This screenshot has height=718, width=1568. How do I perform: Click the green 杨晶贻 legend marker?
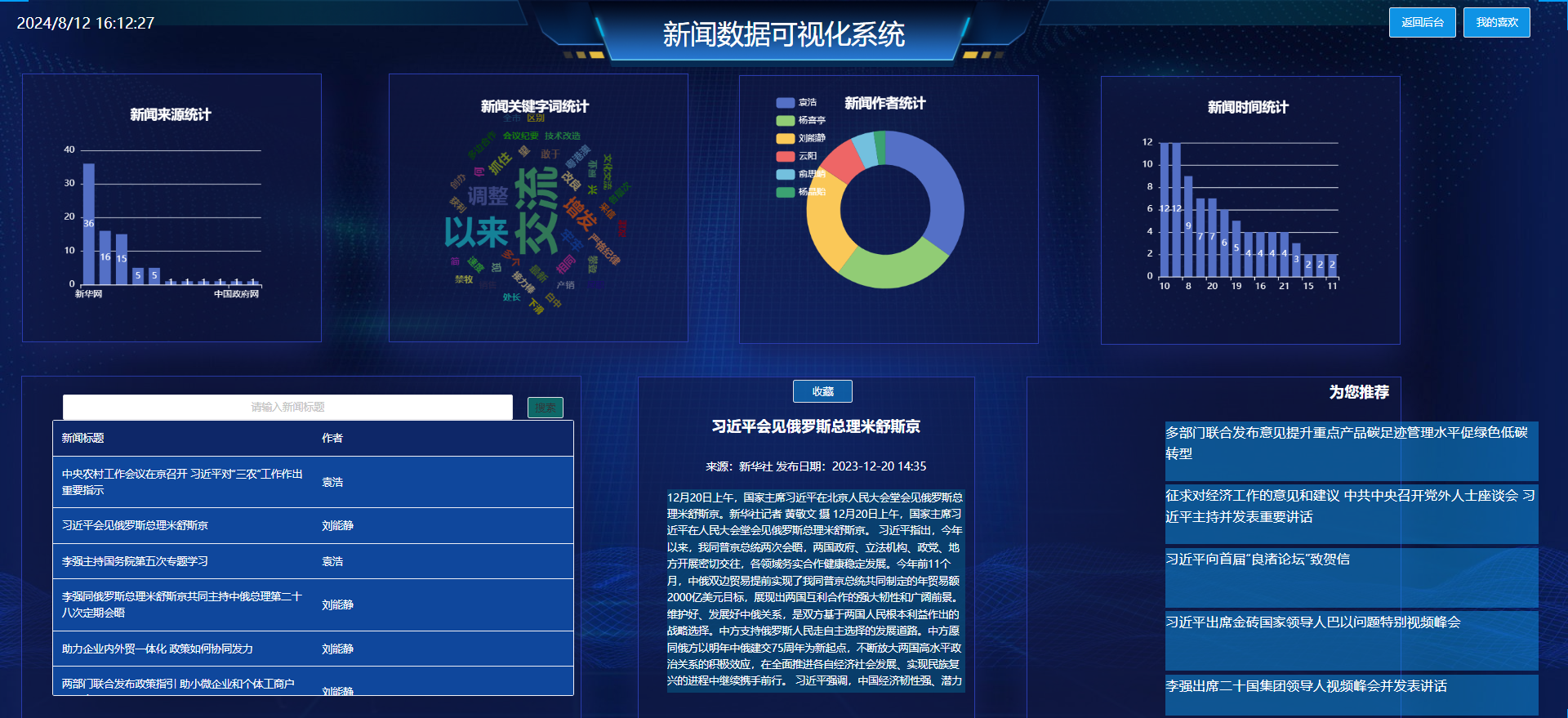(x=785, y=192)
